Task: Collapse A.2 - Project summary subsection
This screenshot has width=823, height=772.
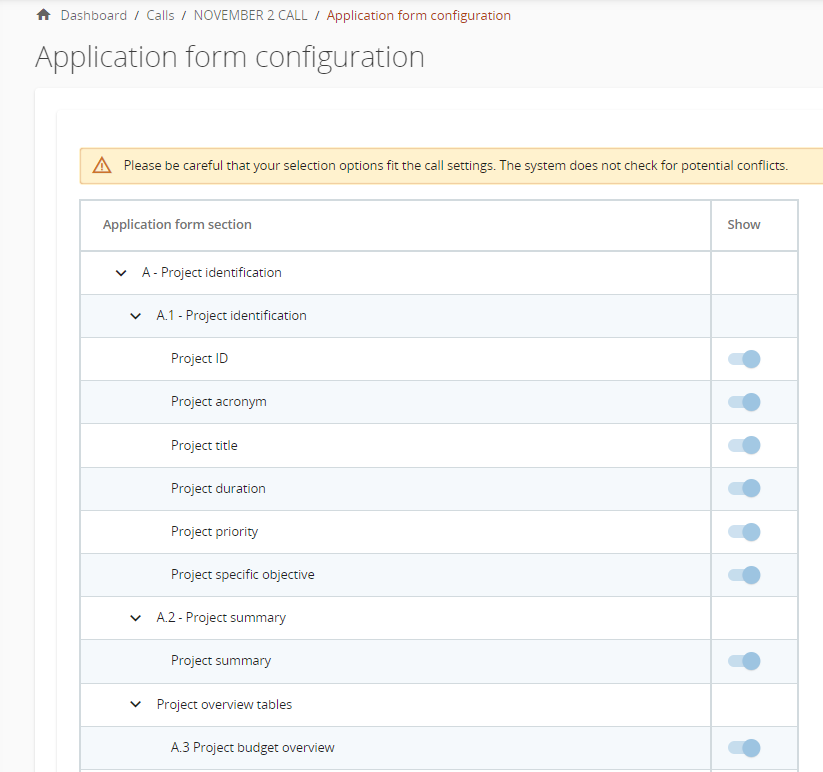Action: [x=136, y=619]
